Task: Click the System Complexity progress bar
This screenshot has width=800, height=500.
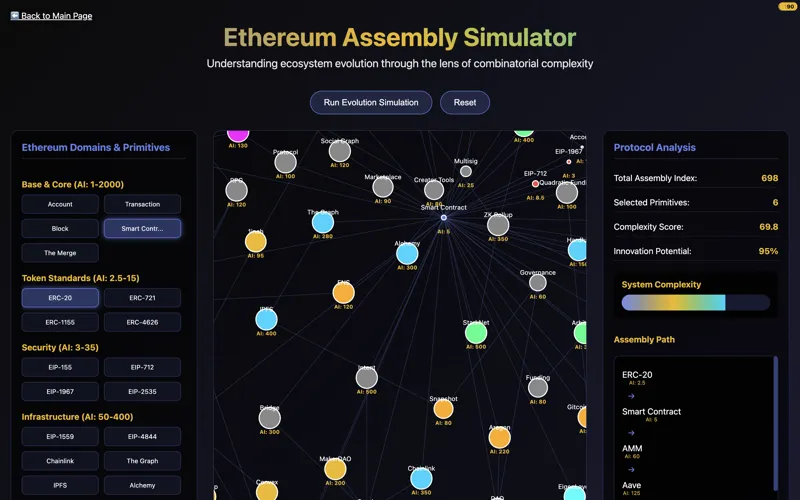Action: (695, 303)
